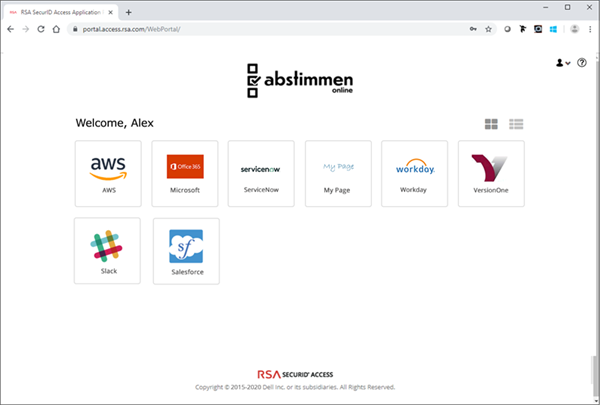Click the Dell copyright footer text
The width and height of the screenshot is (600, 405).
pos(295,387)
